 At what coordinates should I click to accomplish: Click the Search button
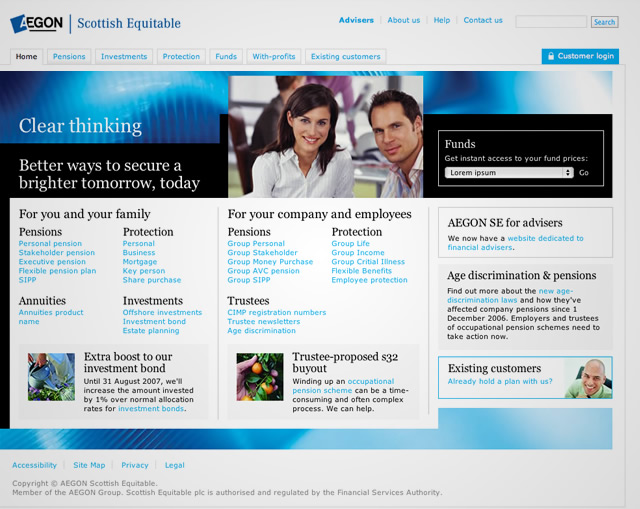click(x=604, y=22)
